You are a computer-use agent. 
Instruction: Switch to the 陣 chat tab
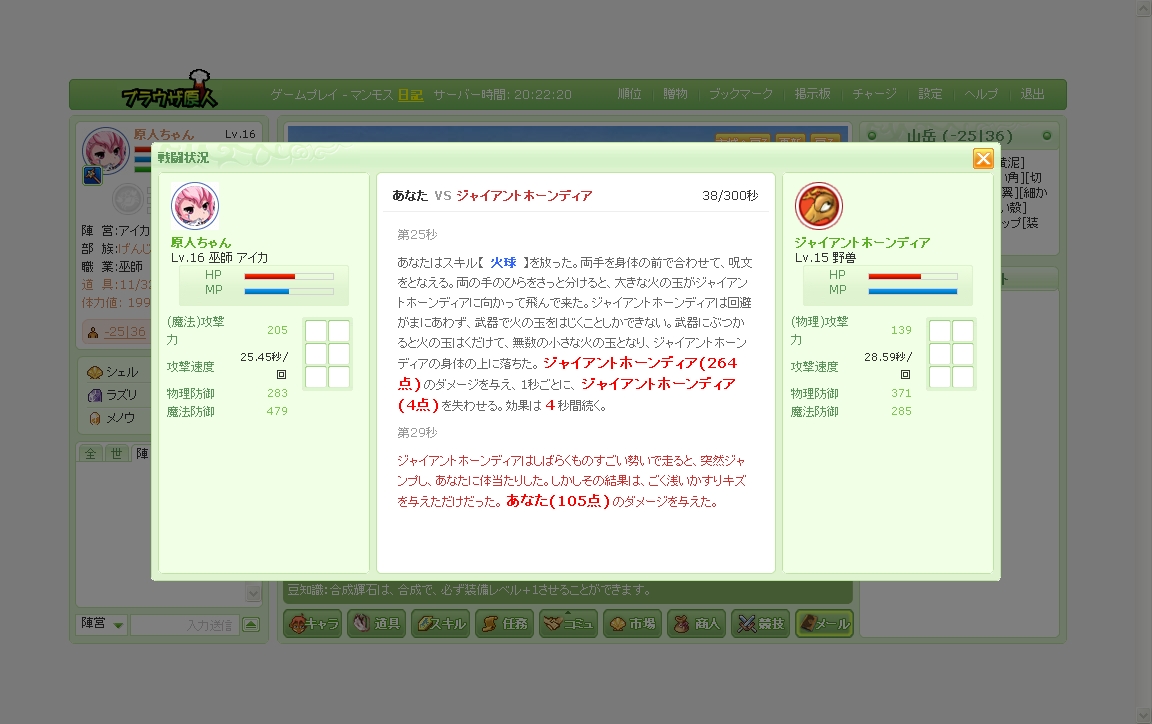pyautogui.click(x=142, y=454)
